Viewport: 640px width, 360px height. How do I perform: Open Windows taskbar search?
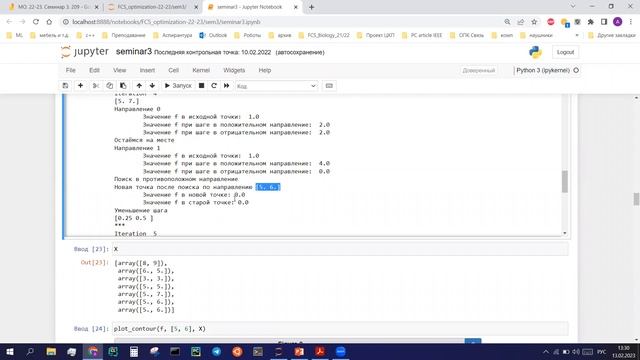(x=30, y=351)
